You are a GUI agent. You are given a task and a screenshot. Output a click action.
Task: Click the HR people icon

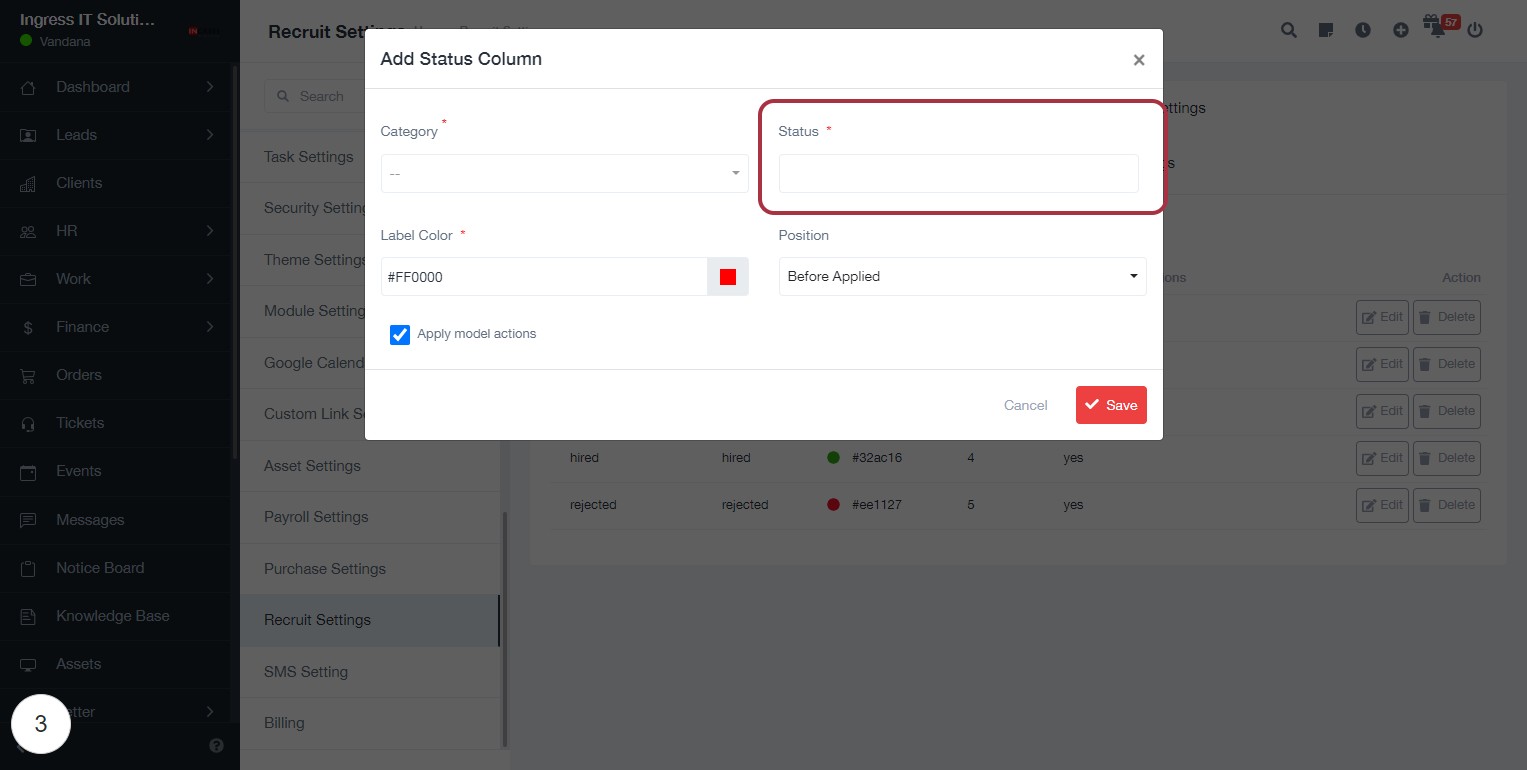click(x=28, y=231)
